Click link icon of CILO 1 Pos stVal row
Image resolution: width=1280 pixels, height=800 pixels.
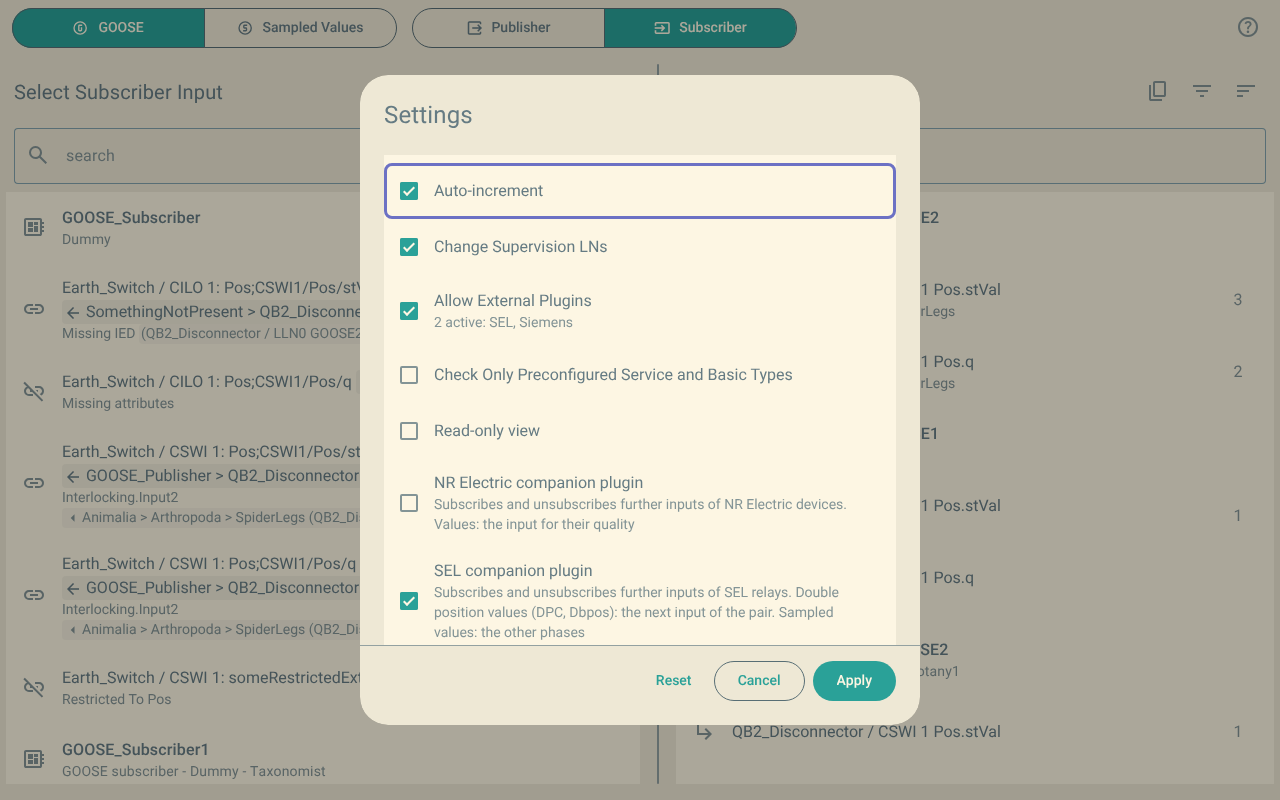tap(34, 310)
